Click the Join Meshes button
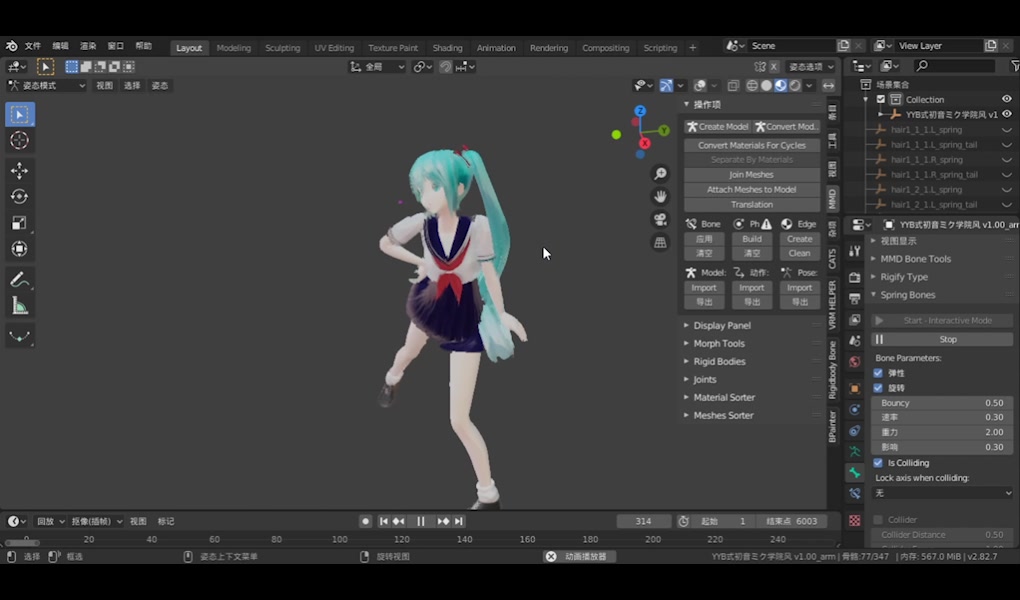Image resolution: width=1020 pixels, height=600 pixels. coord(752,175)
